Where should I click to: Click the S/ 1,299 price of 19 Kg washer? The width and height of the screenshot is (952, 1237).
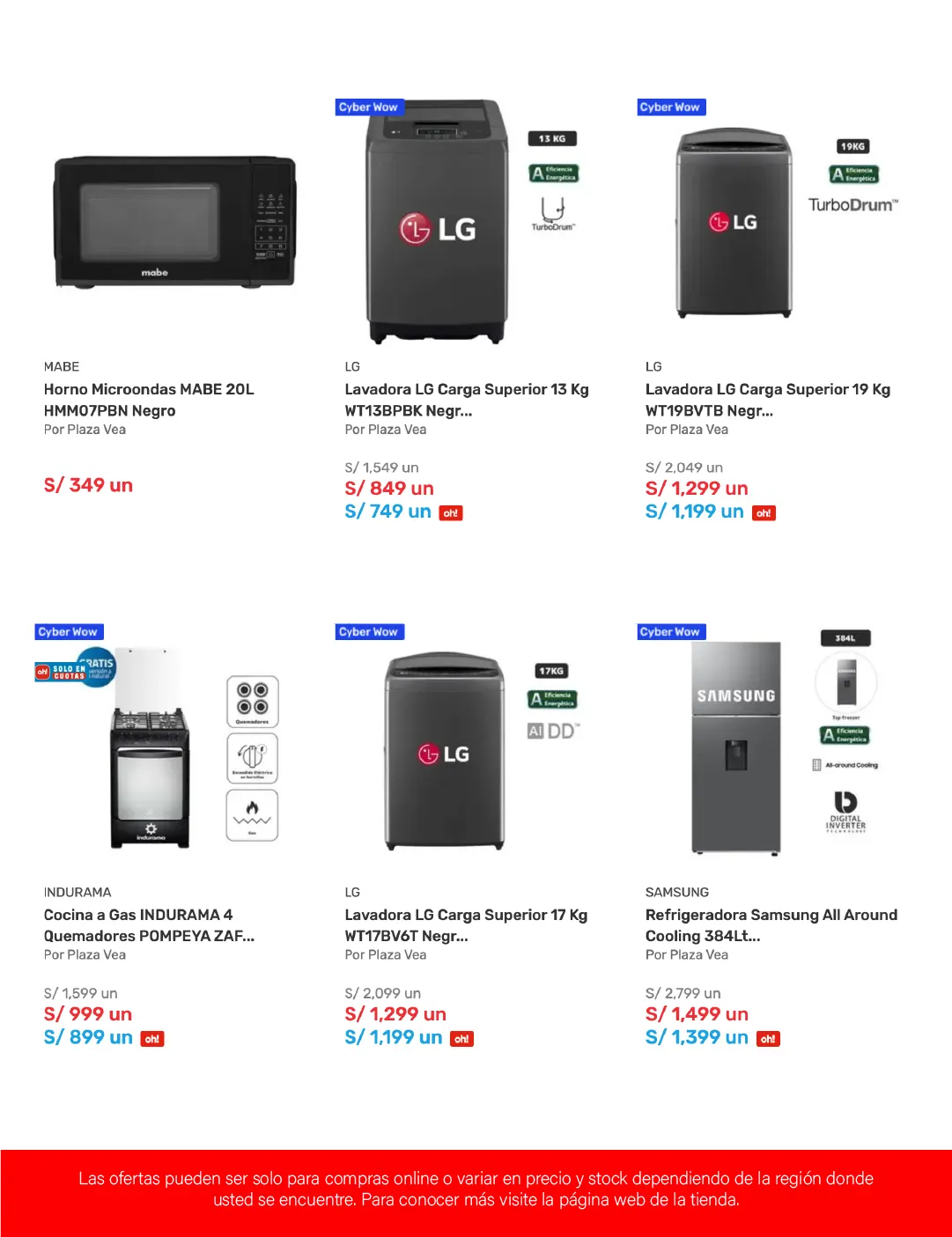(697, 489)
